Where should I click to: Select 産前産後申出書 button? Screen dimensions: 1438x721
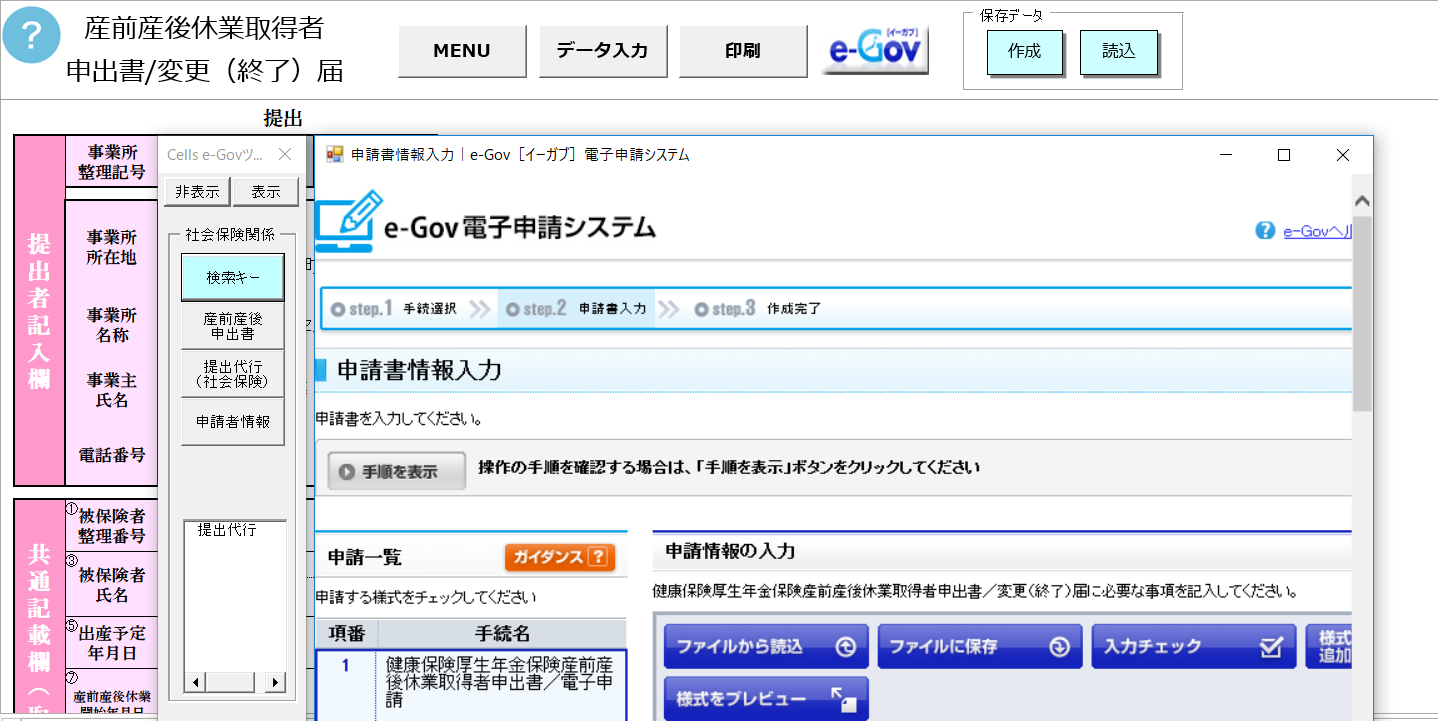tap(233, 326)
